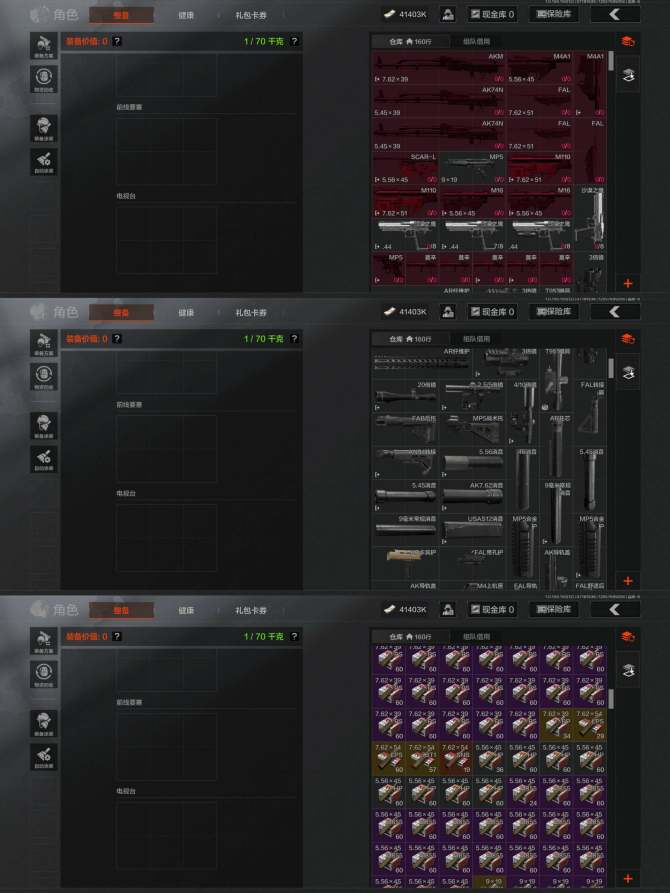
Task: Click storage scrollbar thumb in middle screenshot
Action: (x=611, y=368)
